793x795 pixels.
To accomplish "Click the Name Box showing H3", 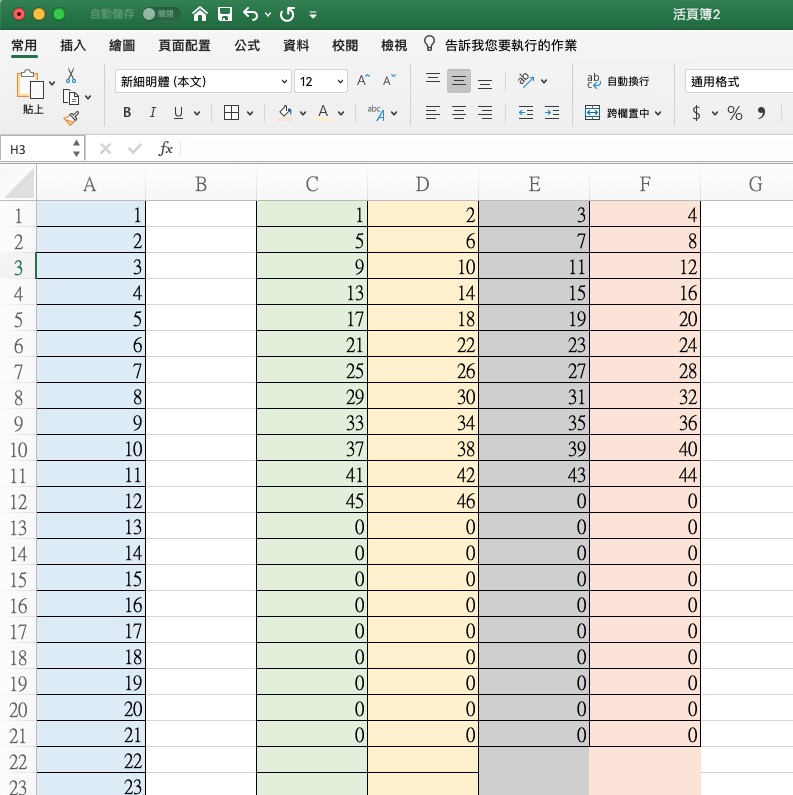I will (38, 149).
